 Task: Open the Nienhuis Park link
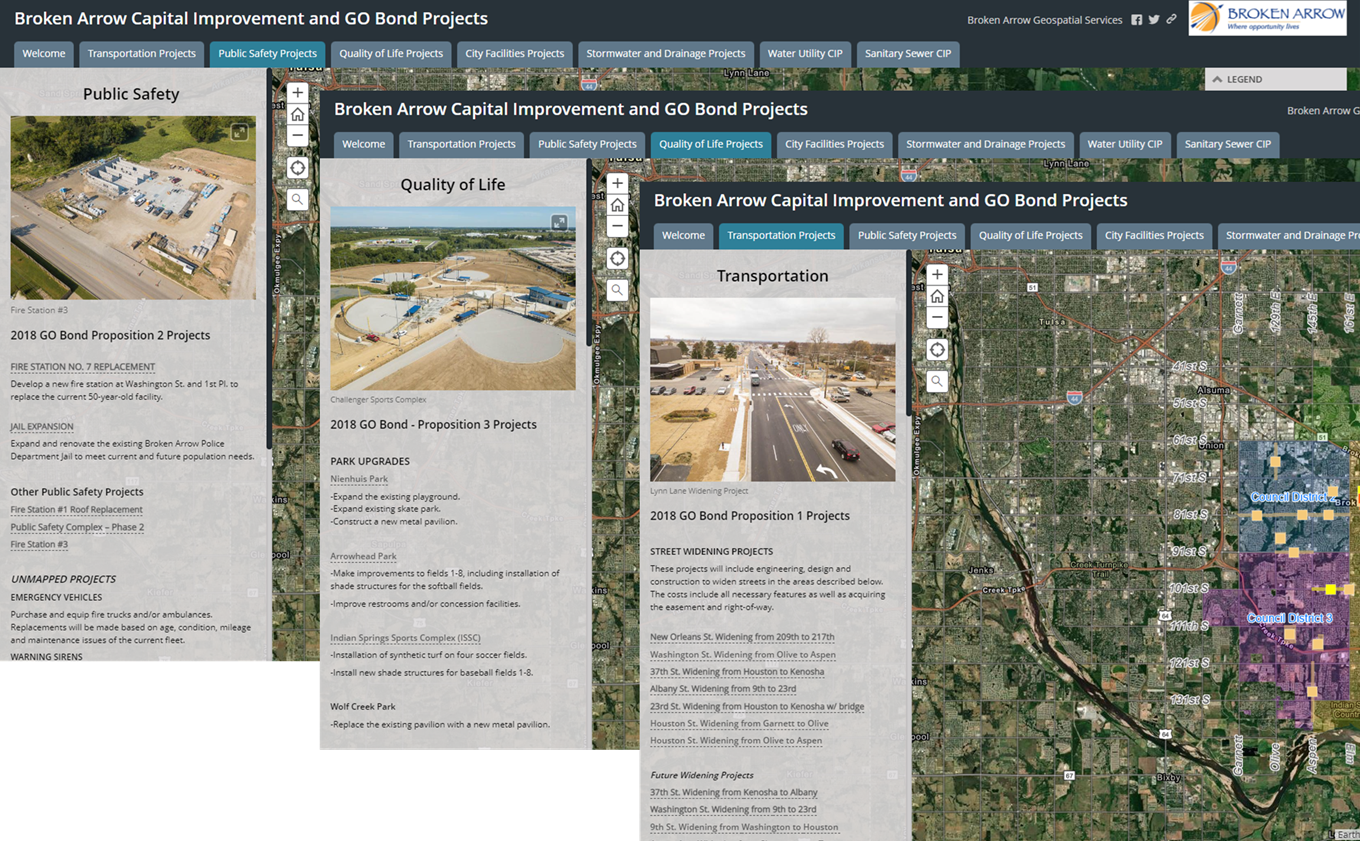click(359, 479)
